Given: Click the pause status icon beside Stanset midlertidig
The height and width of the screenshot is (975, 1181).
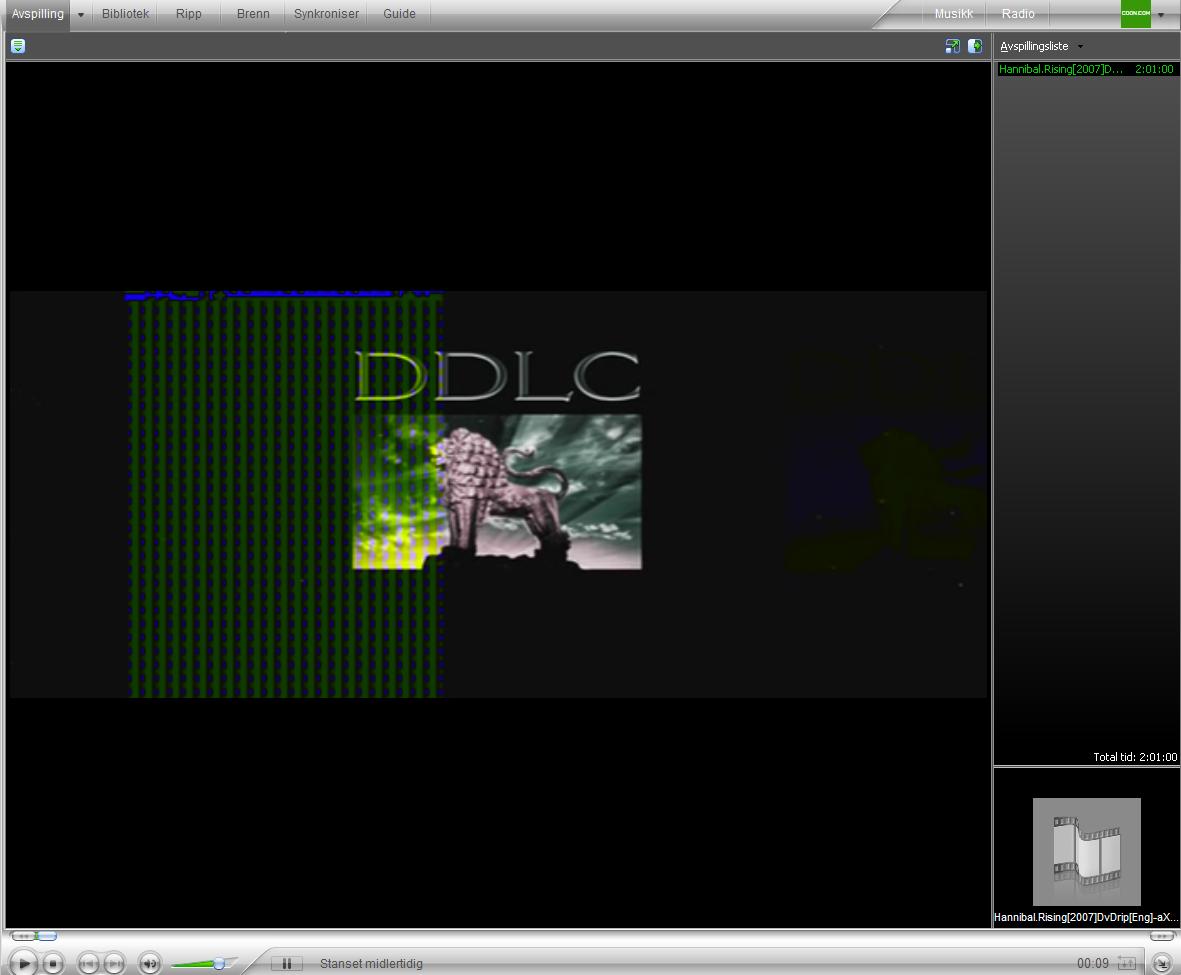Looking at the screenshot, I should 286,964.
